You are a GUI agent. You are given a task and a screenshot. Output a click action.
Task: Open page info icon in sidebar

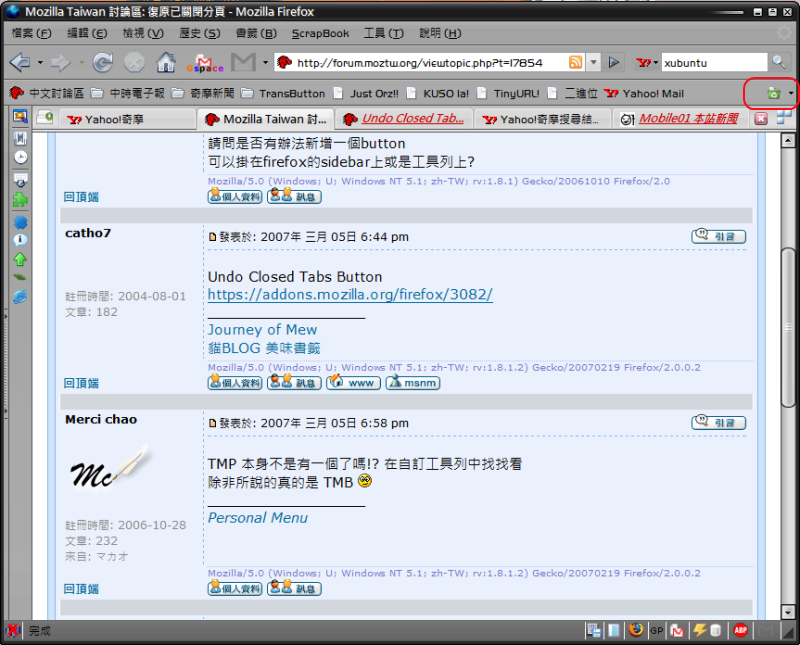[20, 240]
